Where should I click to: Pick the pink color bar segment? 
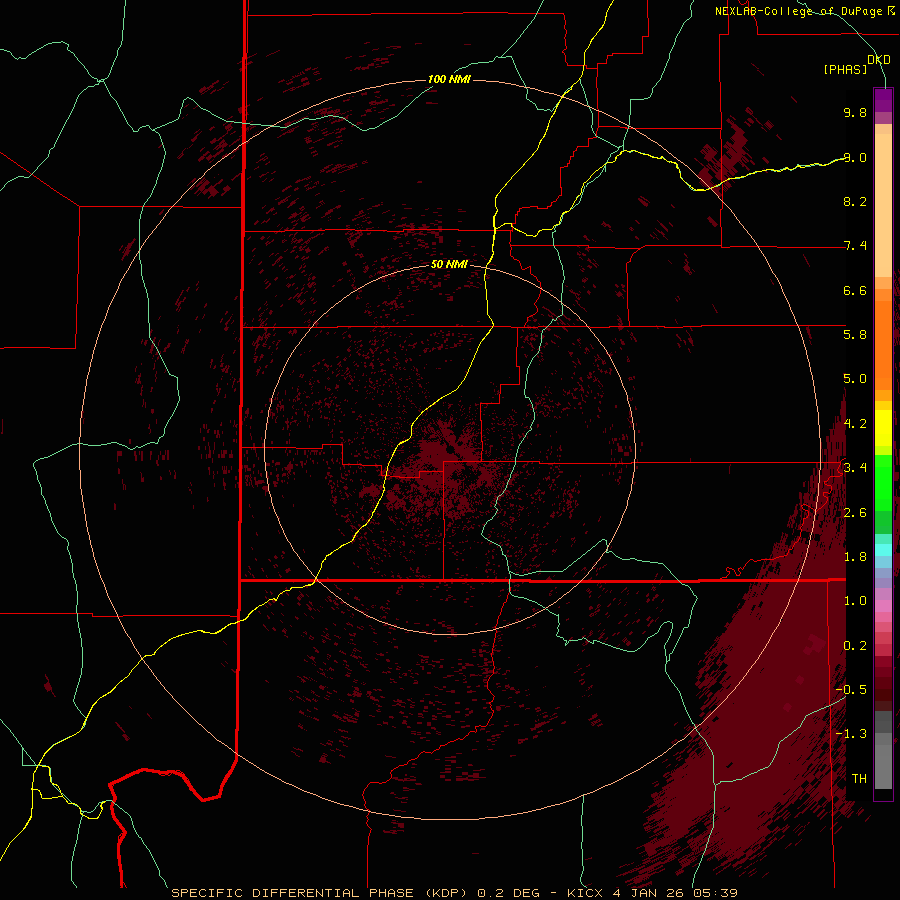(x=883, y=606)
